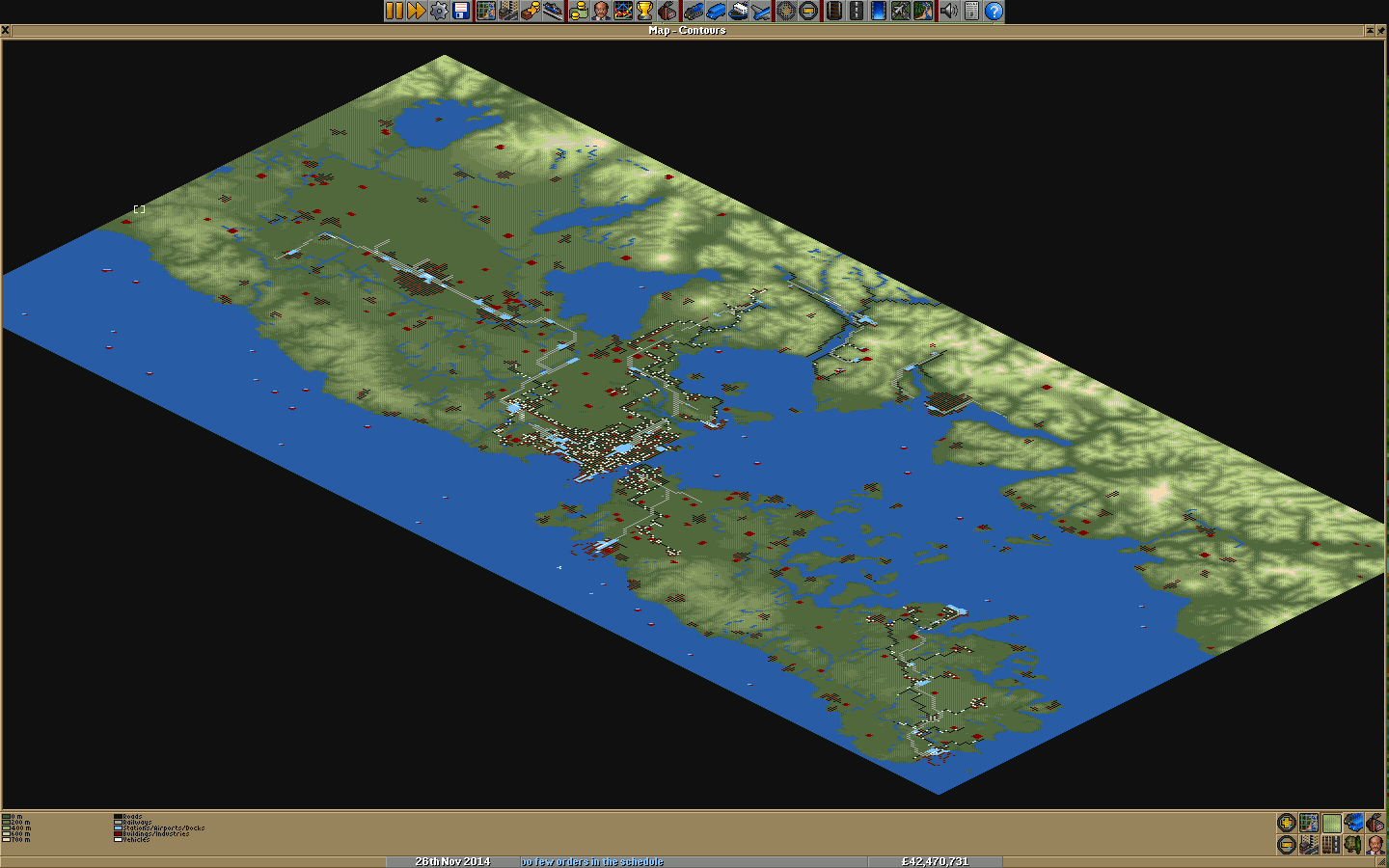Click the Railways legend entry
Viewport: 1389px width, 868px height.
[x=133, y=823]
